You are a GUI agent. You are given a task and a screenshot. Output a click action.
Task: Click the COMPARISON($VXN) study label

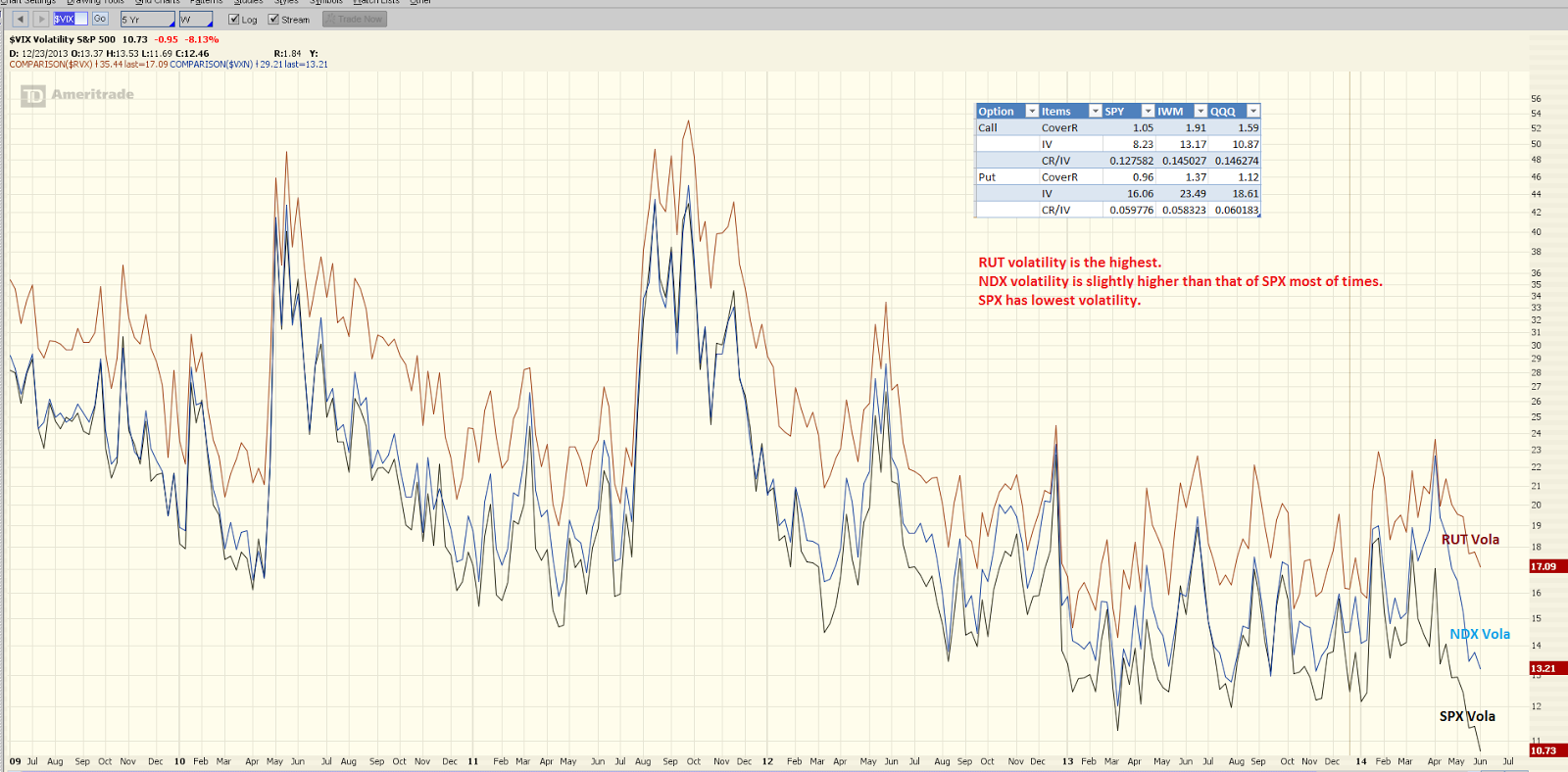point(212,65)
